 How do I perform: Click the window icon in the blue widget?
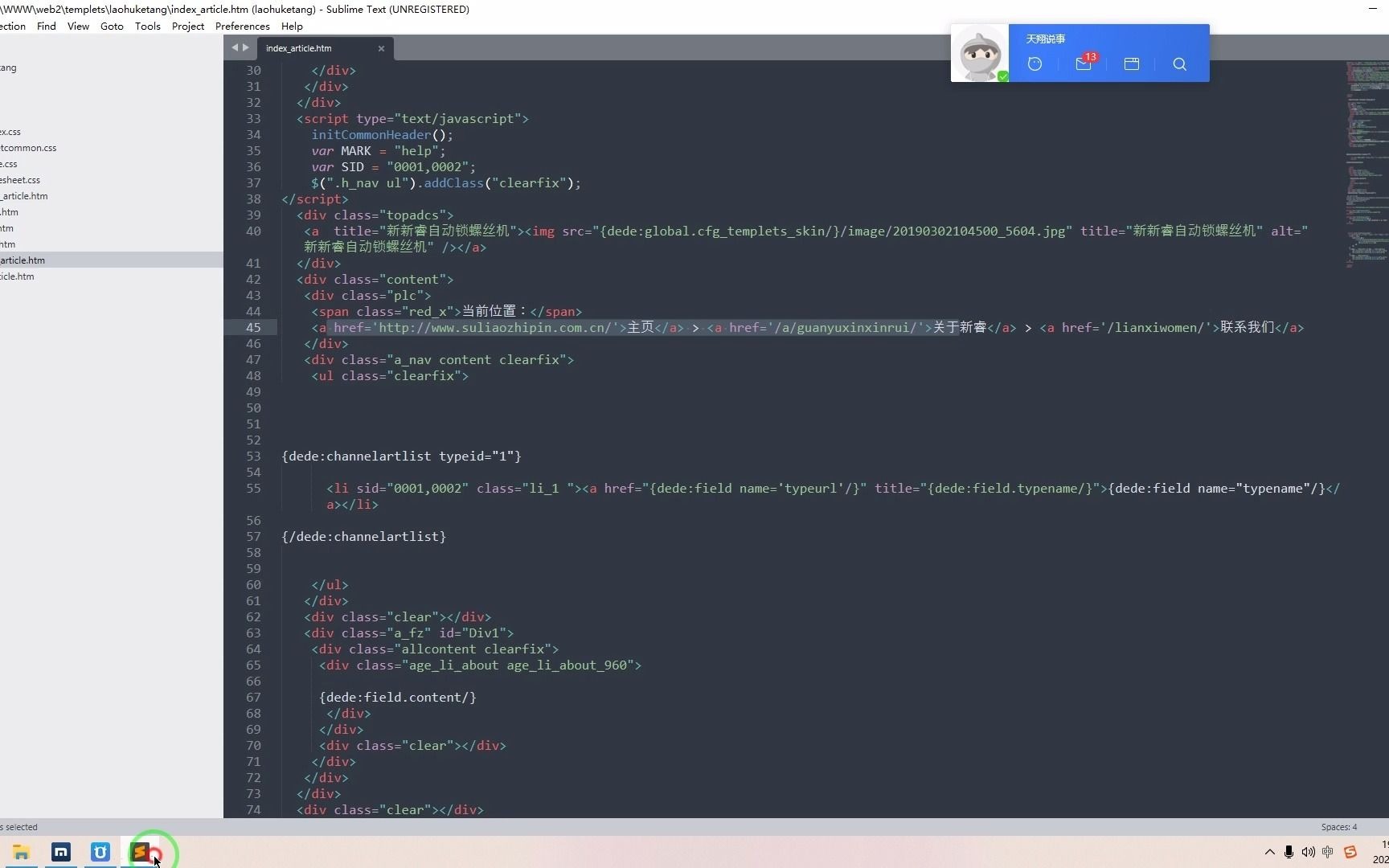coord(1132,63)
